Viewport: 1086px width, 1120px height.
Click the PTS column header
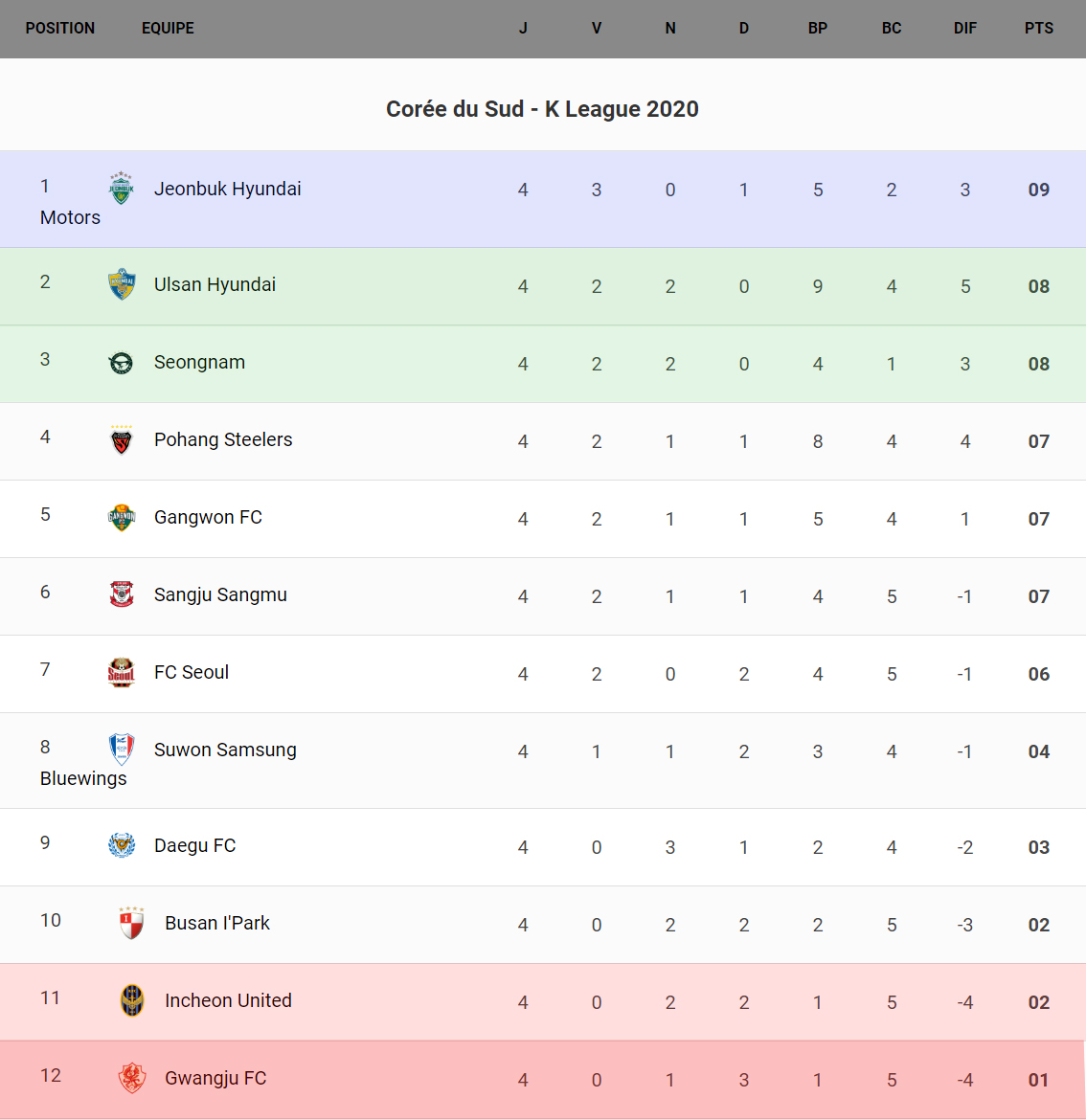(1038, 29)
